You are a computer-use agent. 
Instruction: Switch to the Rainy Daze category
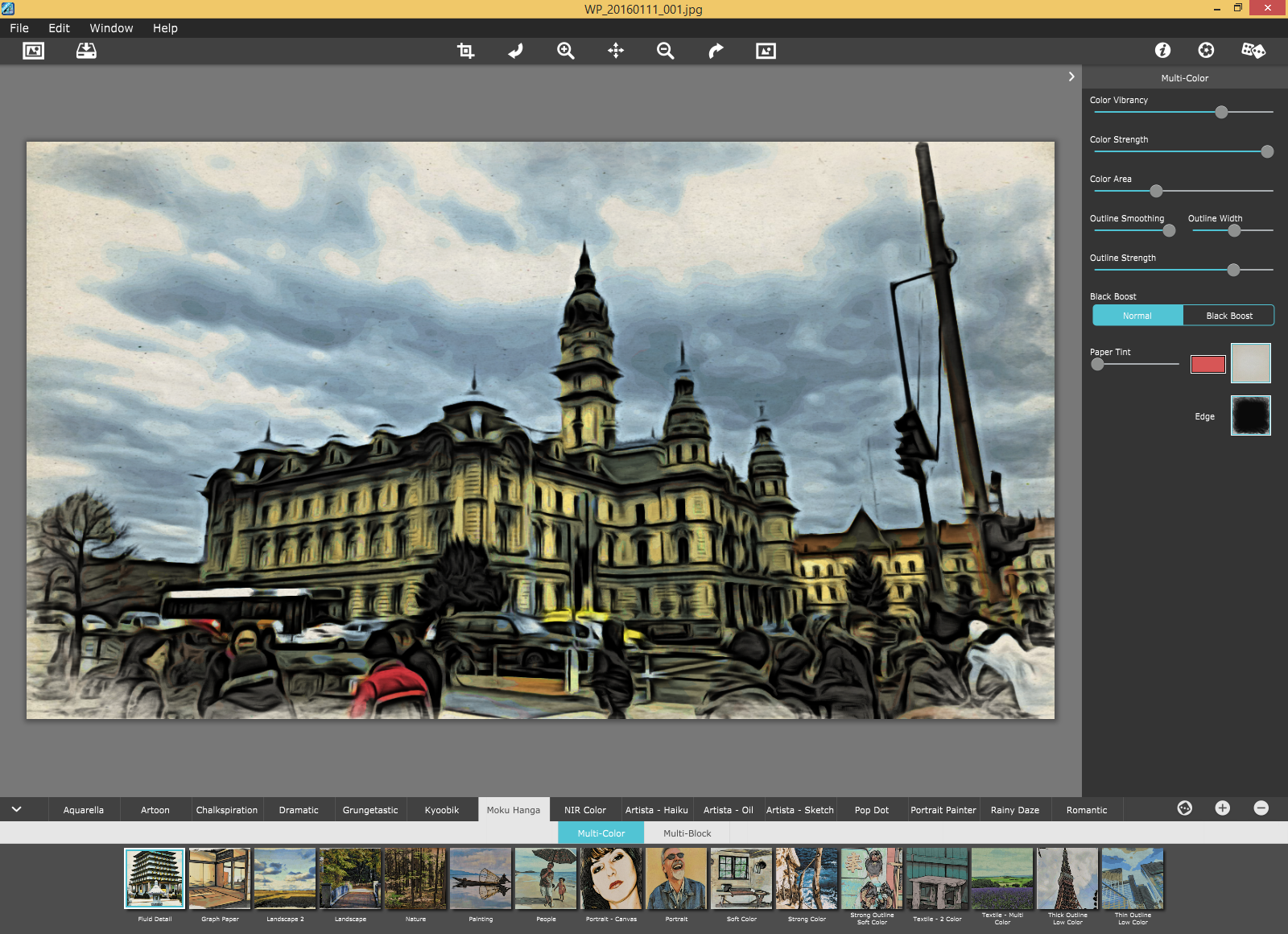tap(1015, 810)
